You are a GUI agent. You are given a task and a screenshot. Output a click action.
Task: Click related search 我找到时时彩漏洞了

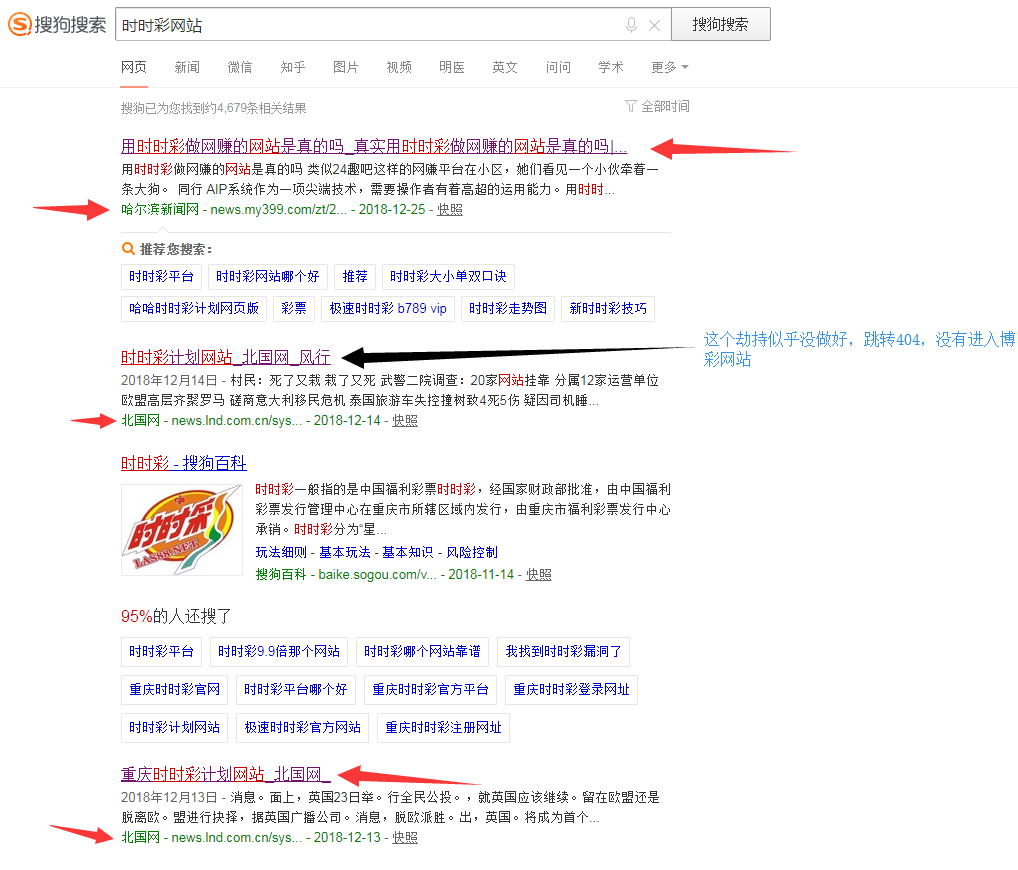[563, 651]
